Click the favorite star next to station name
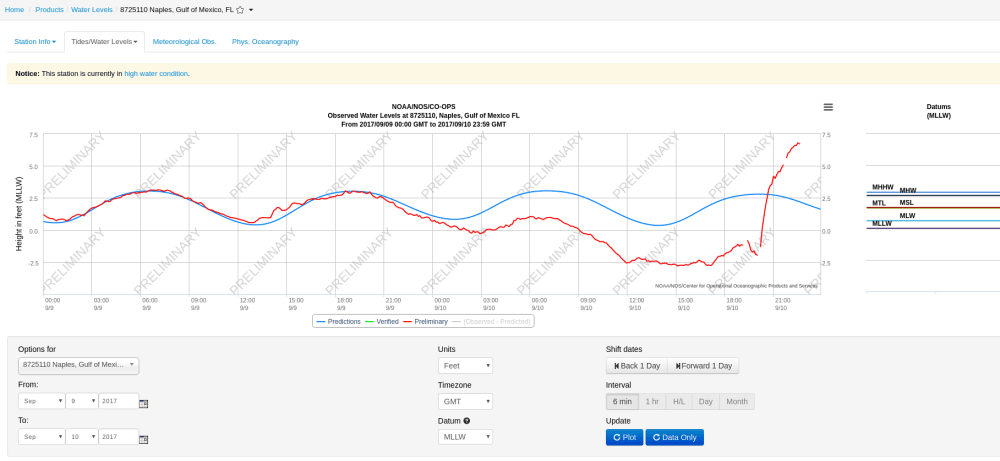 point(240,10)
